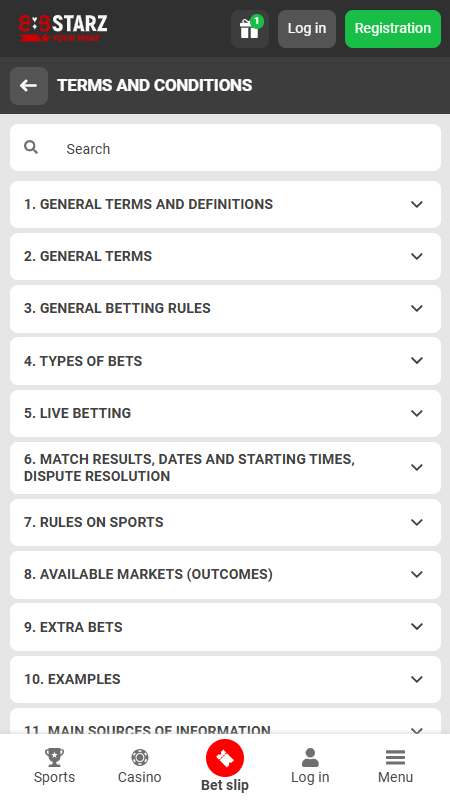This screenshot has width=450, height=800.
Task: Click the Search input field
Action: click(226, 148)
